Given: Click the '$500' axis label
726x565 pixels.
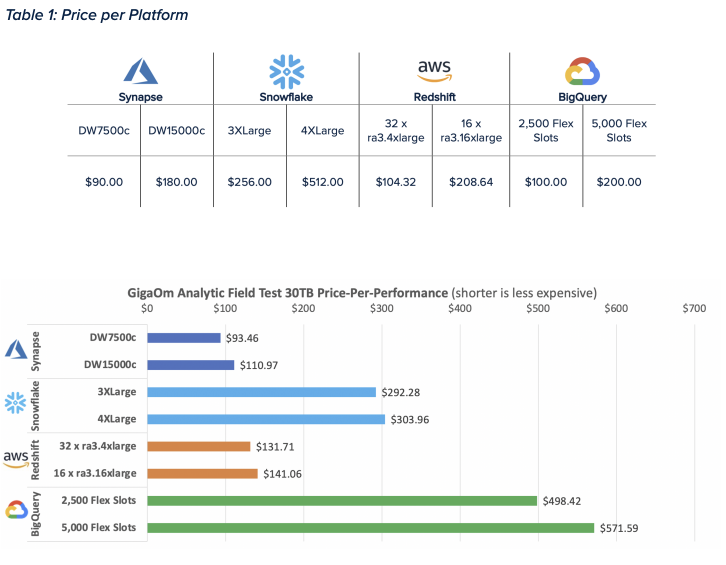Looking at the screenshot, I should (538, 308).
